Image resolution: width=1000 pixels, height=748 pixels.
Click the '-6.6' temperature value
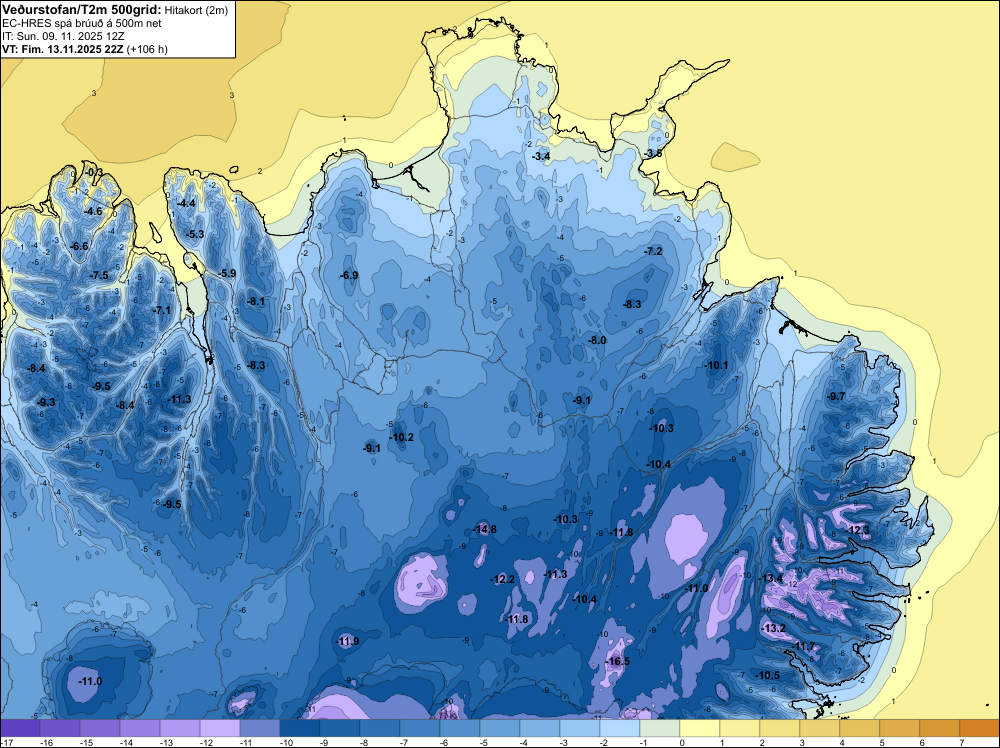tap(80, 246)
